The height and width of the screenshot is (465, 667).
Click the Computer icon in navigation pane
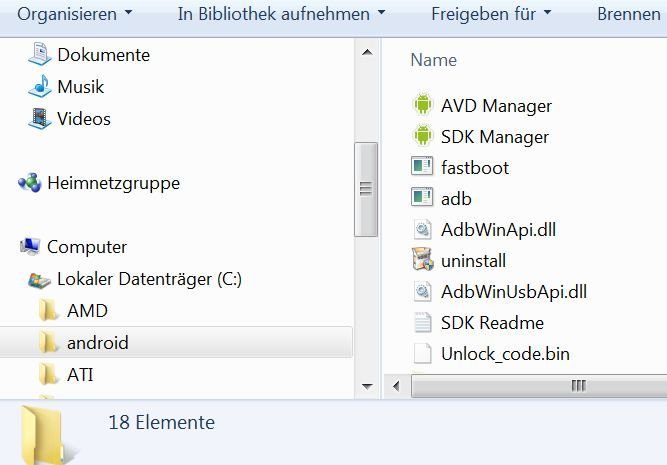point(30,247)
